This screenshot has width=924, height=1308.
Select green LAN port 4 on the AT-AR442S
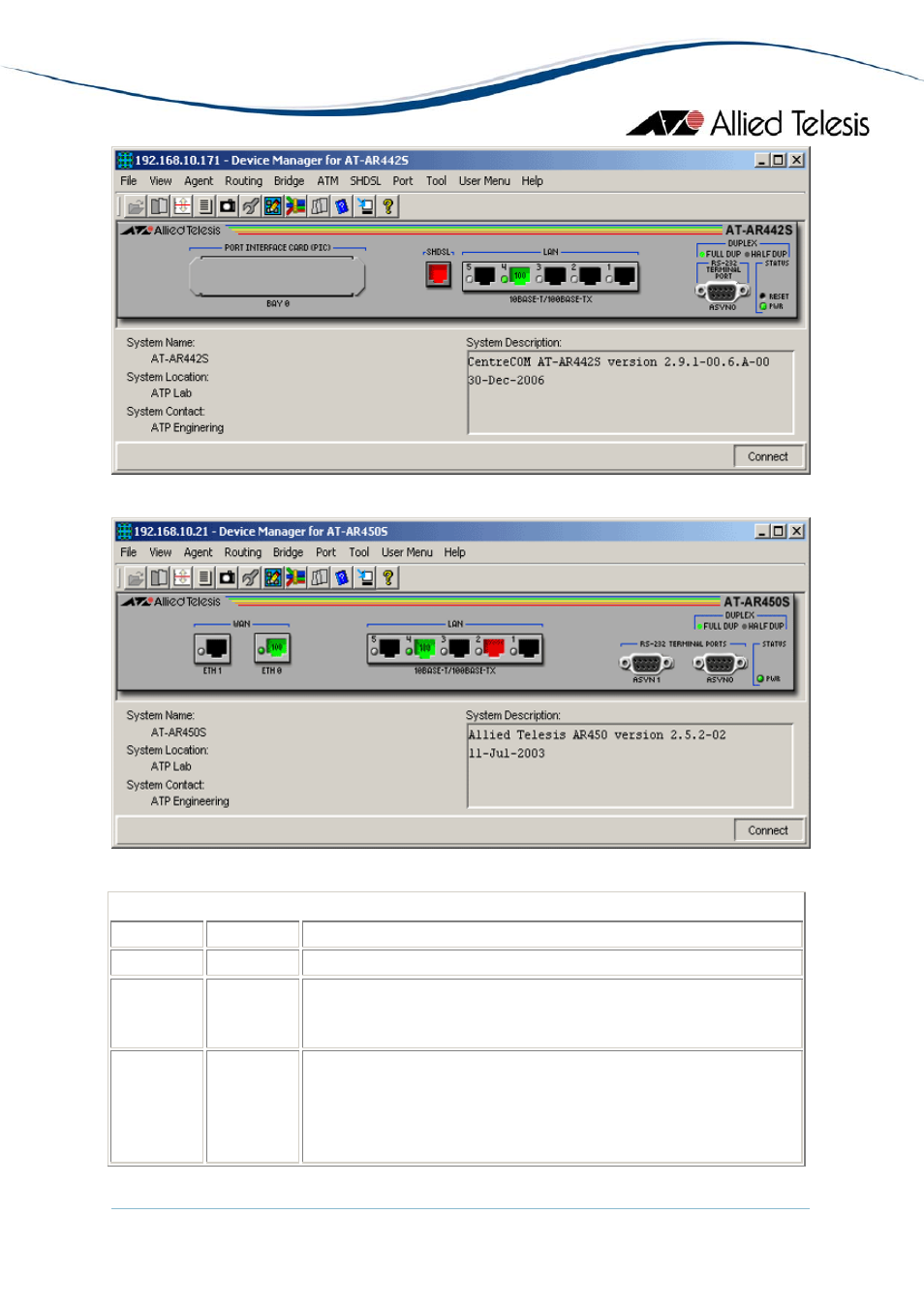point(519,276)
